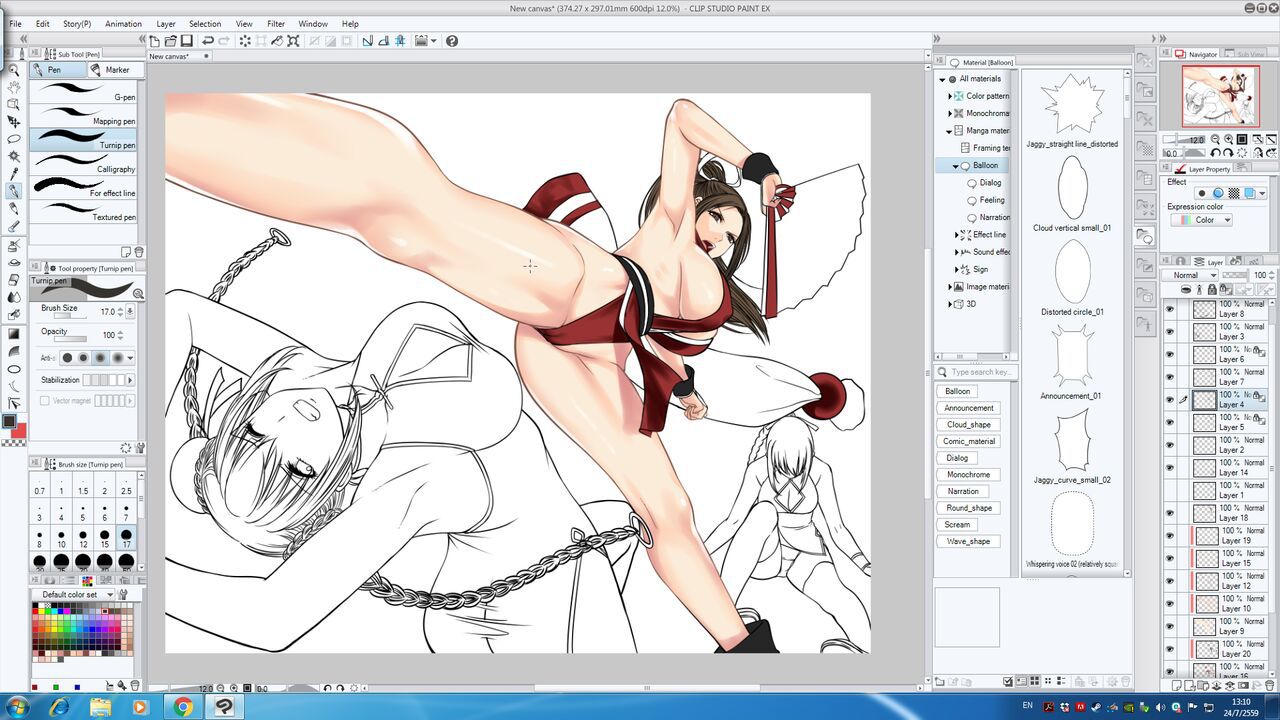The image size is (1280, 720).
Task: Open the balloon material folder side tab icon
Action: 1144,236
